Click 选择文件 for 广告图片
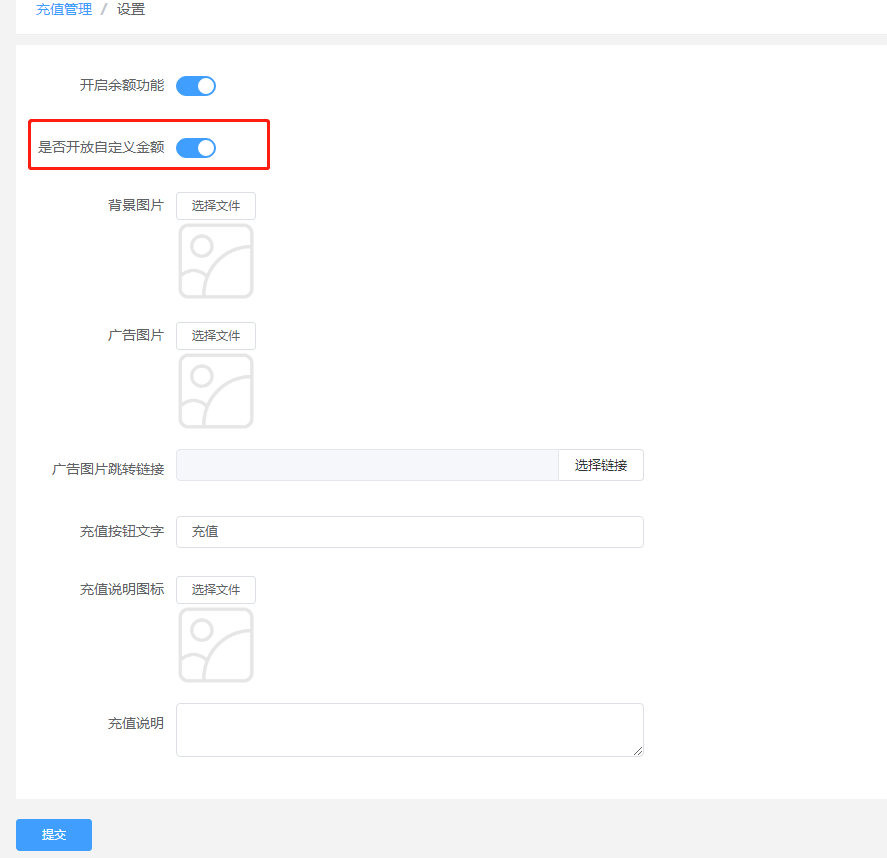This screenshot has width=887, height=858. point(216,336)
